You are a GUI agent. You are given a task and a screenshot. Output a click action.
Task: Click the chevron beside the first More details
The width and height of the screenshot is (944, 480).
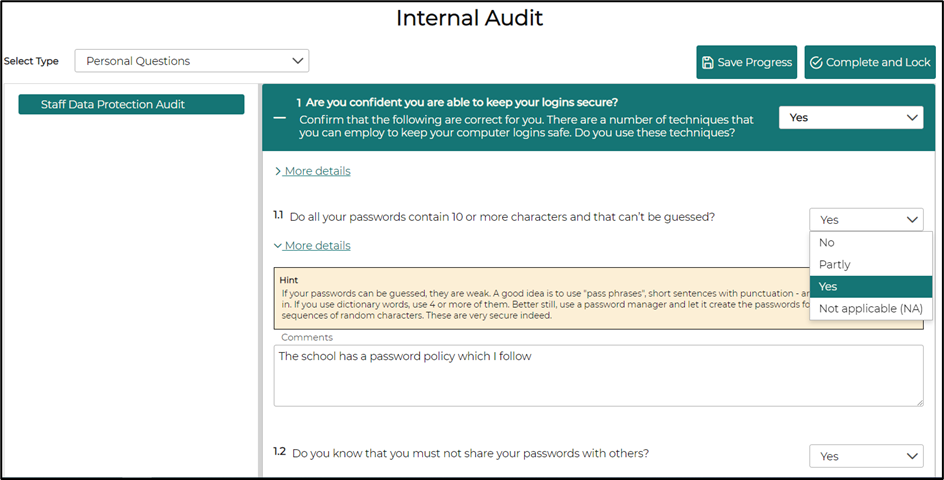tap(278, 171)
